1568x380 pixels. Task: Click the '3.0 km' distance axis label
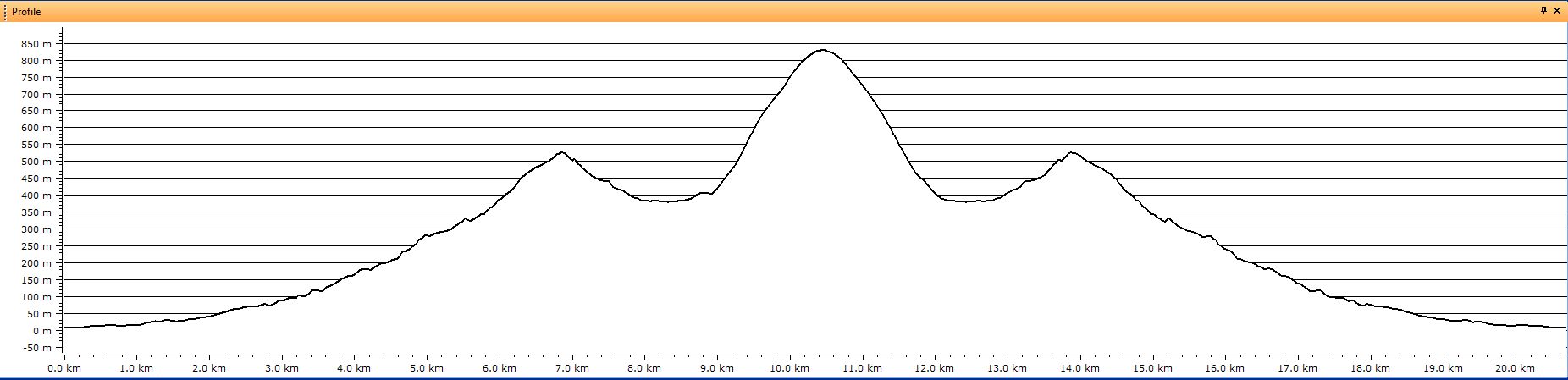coord(282,369)
